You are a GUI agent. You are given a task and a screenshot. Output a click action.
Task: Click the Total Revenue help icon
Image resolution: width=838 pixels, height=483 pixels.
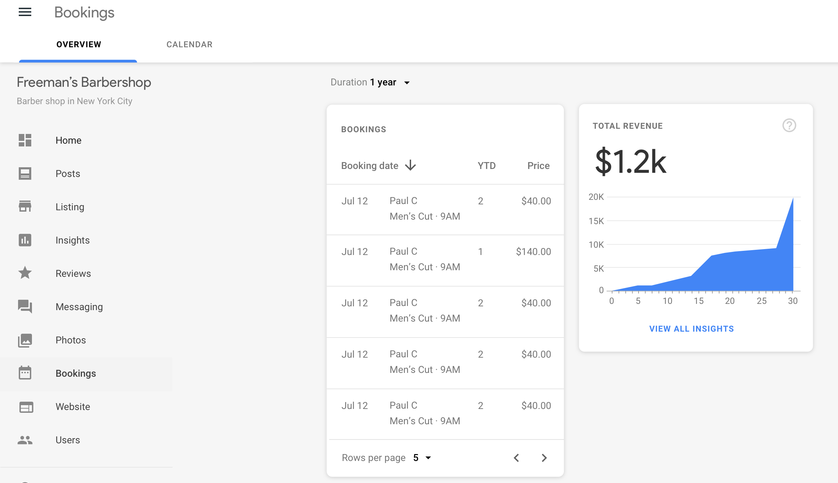(789, 126)
